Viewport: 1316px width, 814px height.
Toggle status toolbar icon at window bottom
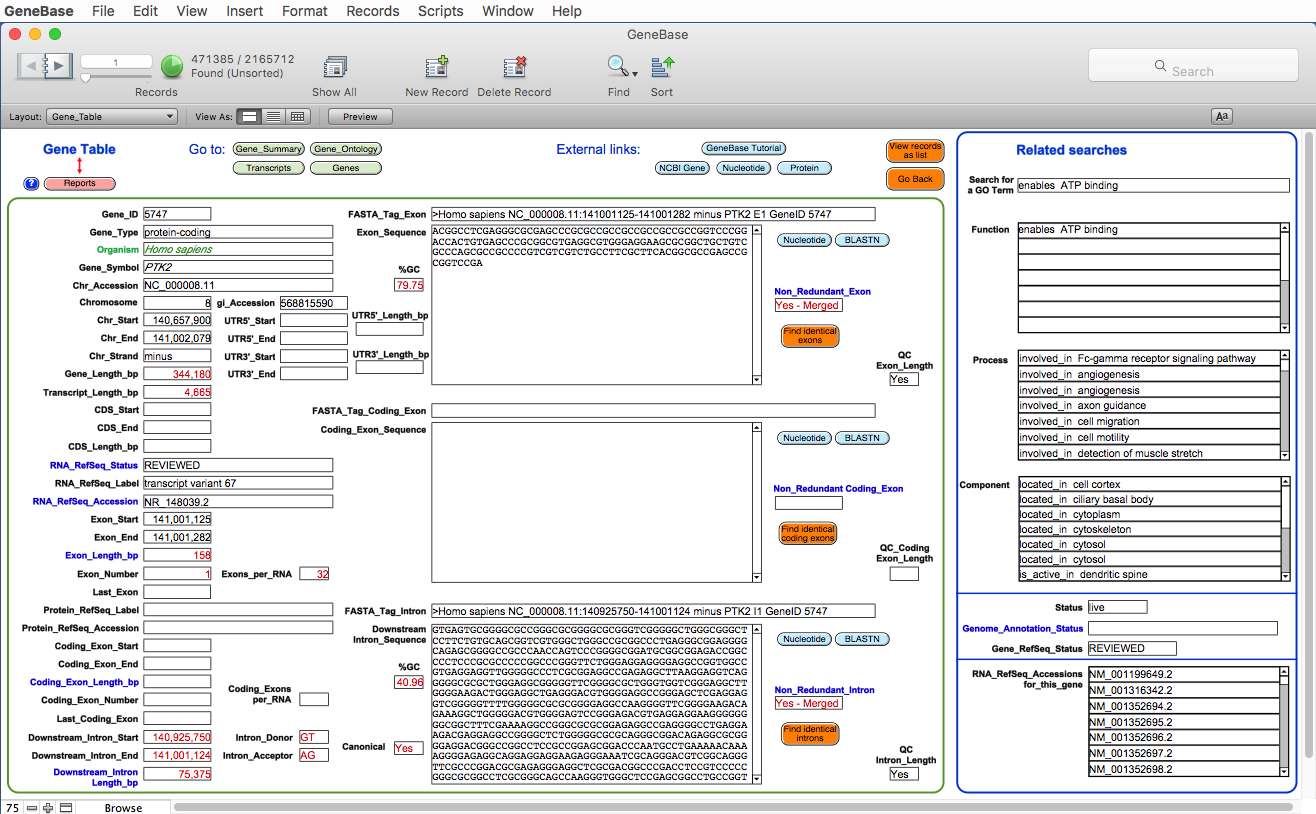coord(66,807)
